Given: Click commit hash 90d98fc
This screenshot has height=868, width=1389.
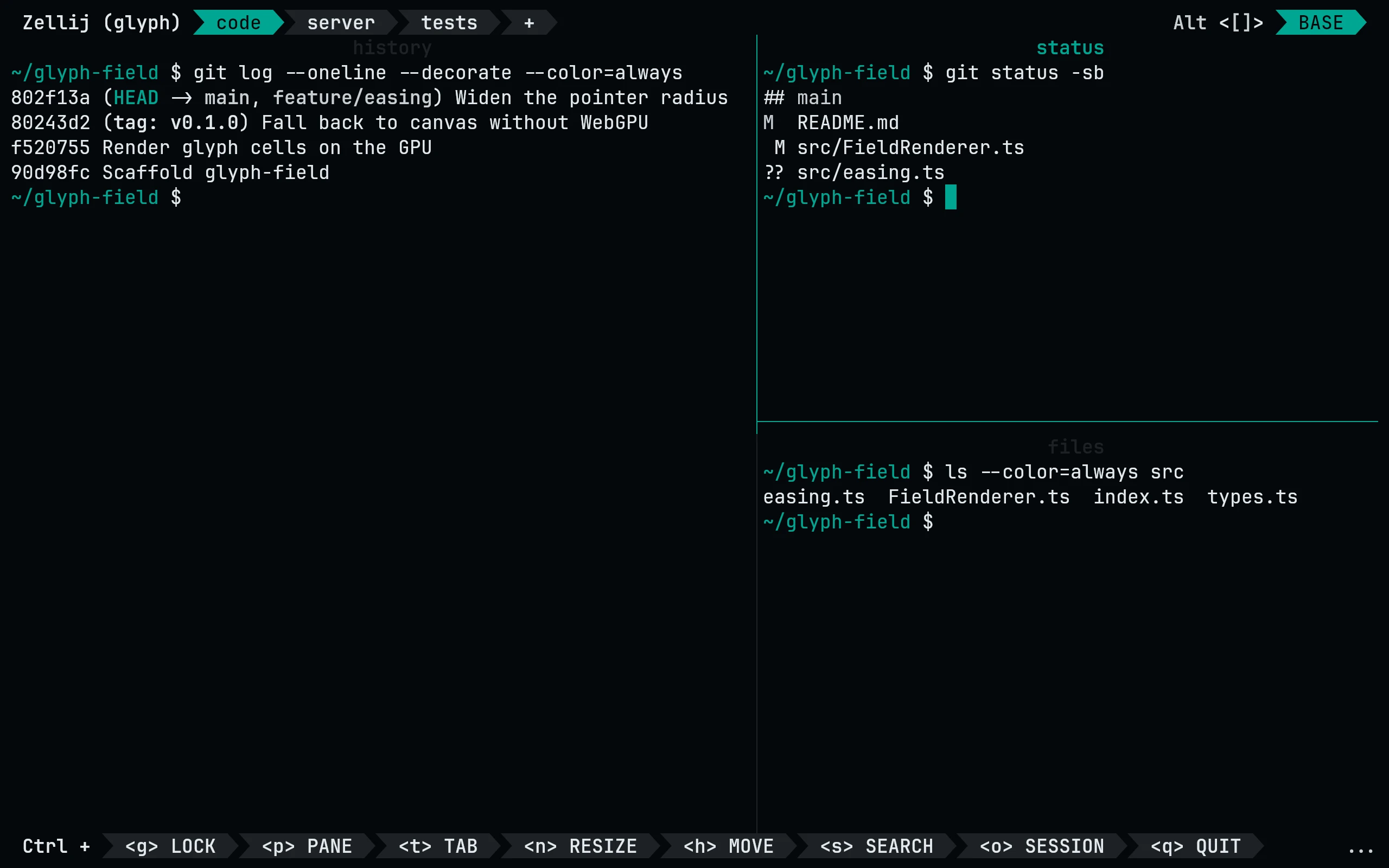Looking at the screenshot, I should pos(50,172).
